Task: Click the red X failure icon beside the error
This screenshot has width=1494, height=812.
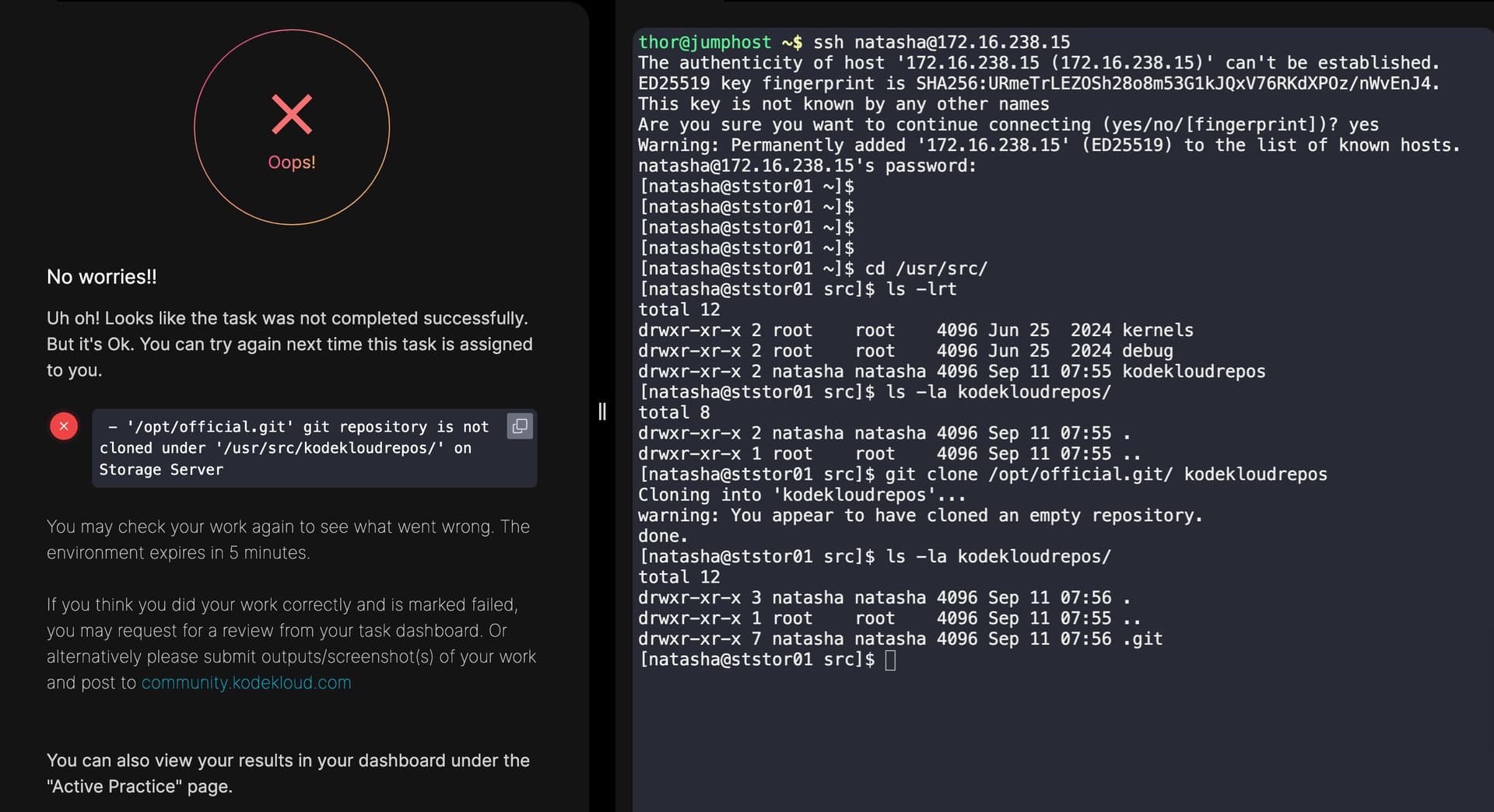Action: (x=64, y=426)
